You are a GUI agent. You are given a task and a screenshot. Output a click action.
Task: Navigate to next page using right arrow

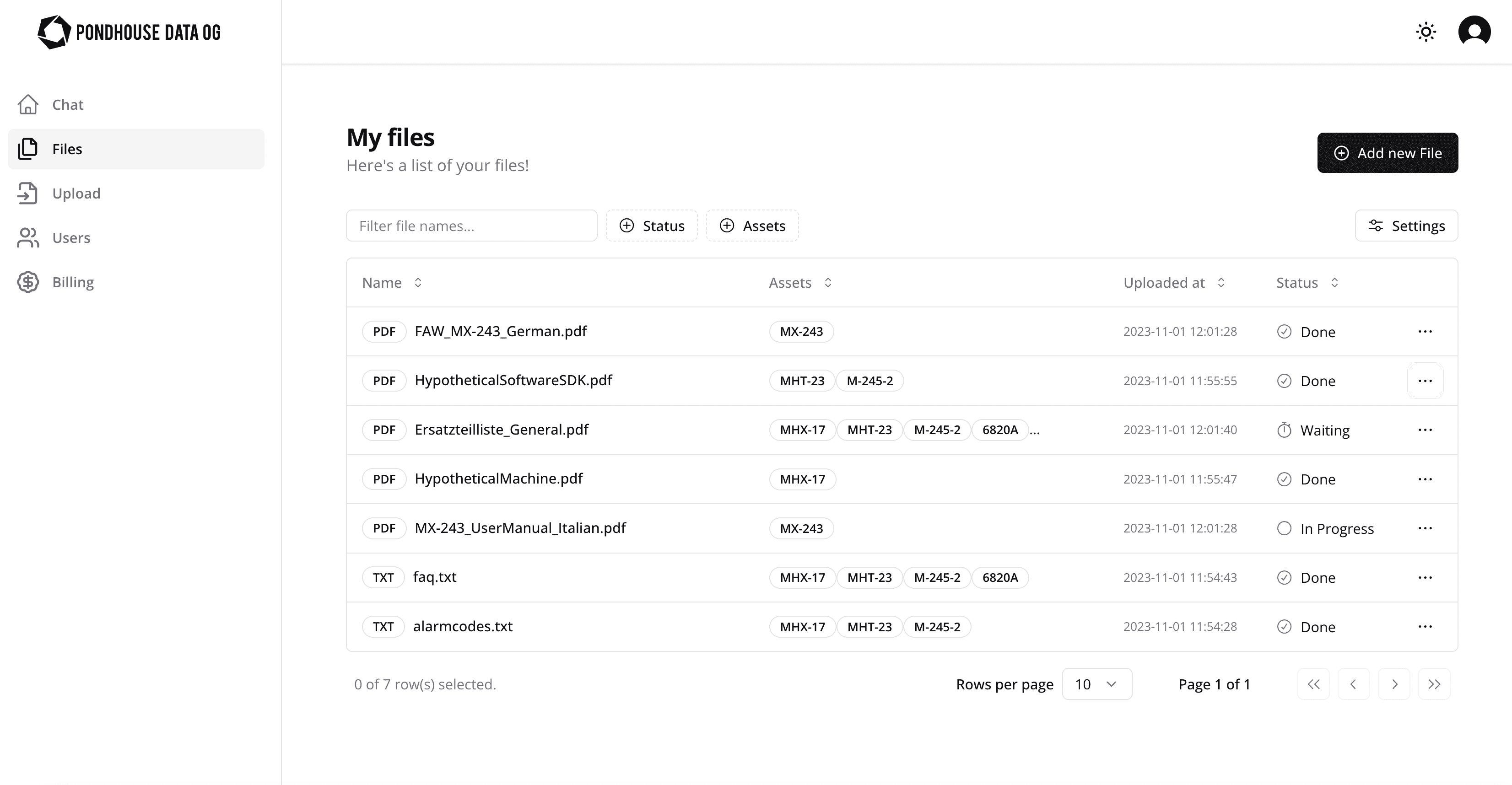click(x=1395, y=684)
